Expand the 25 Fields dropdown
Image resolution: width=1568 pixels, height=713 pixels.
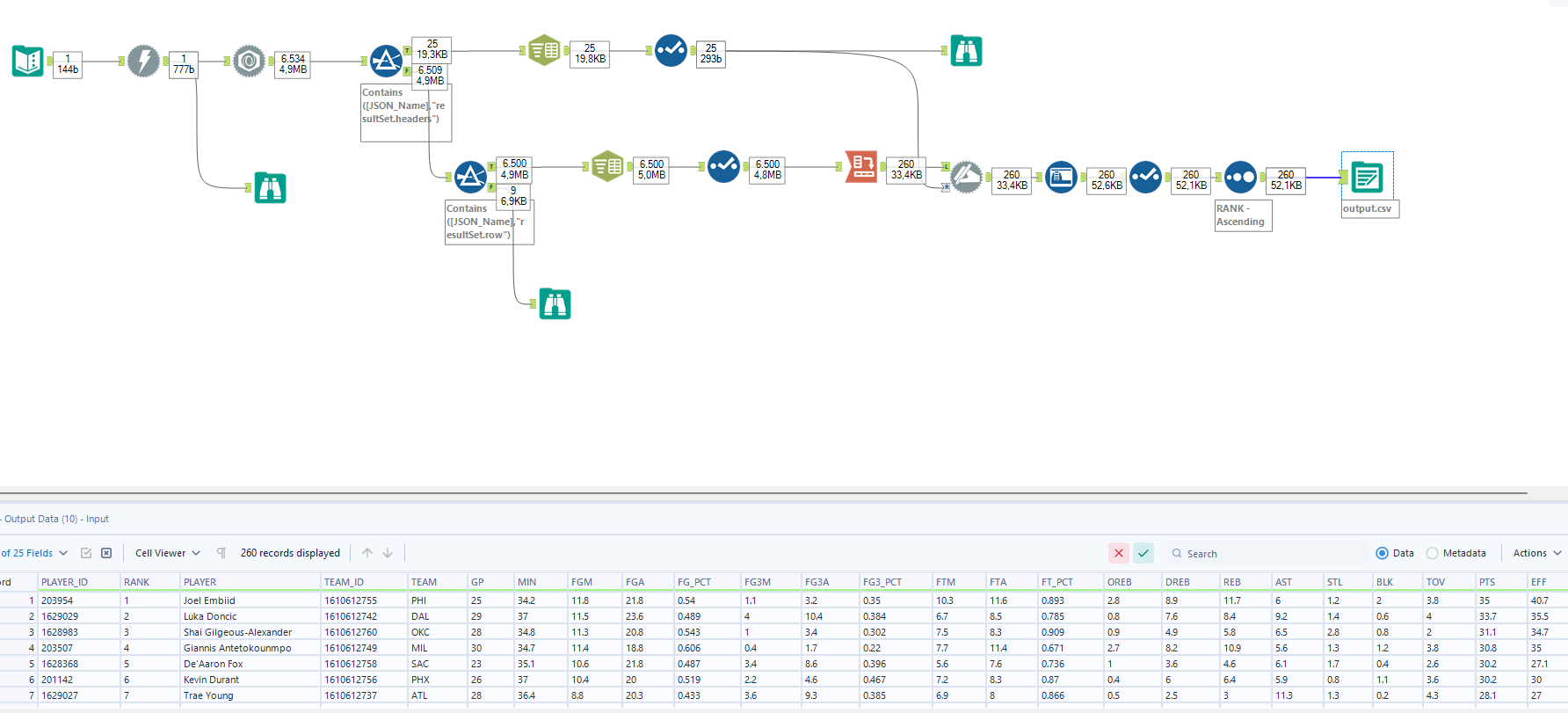pos(35,553)
